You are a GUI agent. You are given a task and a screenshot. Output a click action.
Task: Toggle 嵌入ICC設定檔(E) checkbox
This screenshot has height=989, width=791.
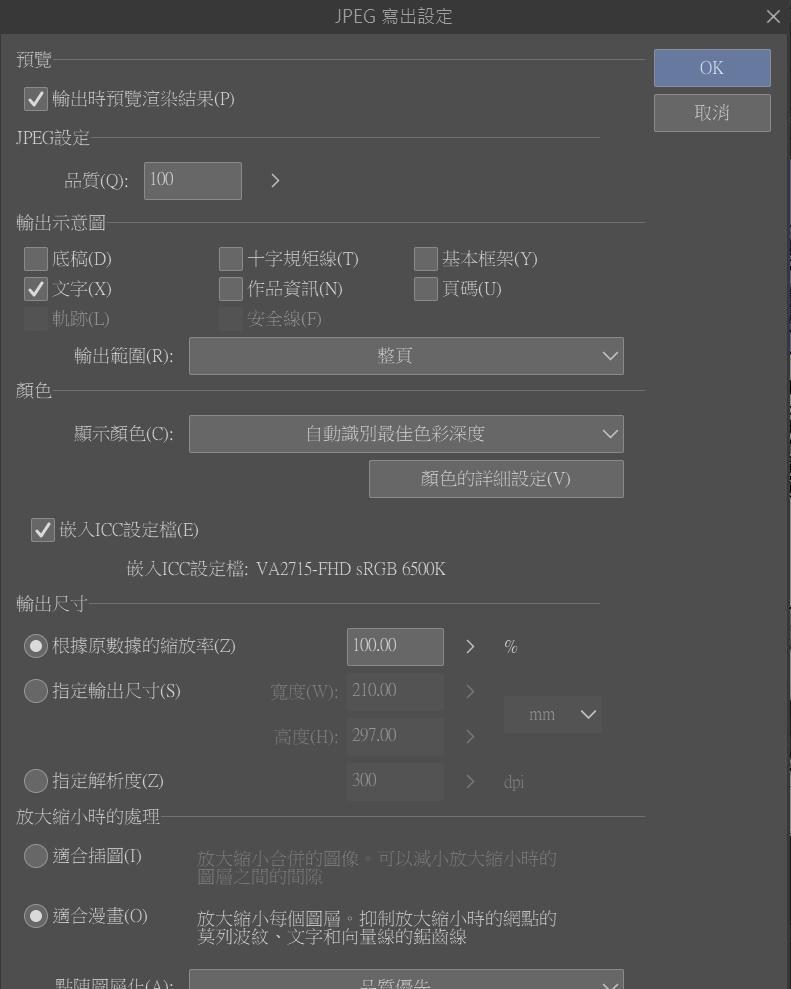[43, 530]
